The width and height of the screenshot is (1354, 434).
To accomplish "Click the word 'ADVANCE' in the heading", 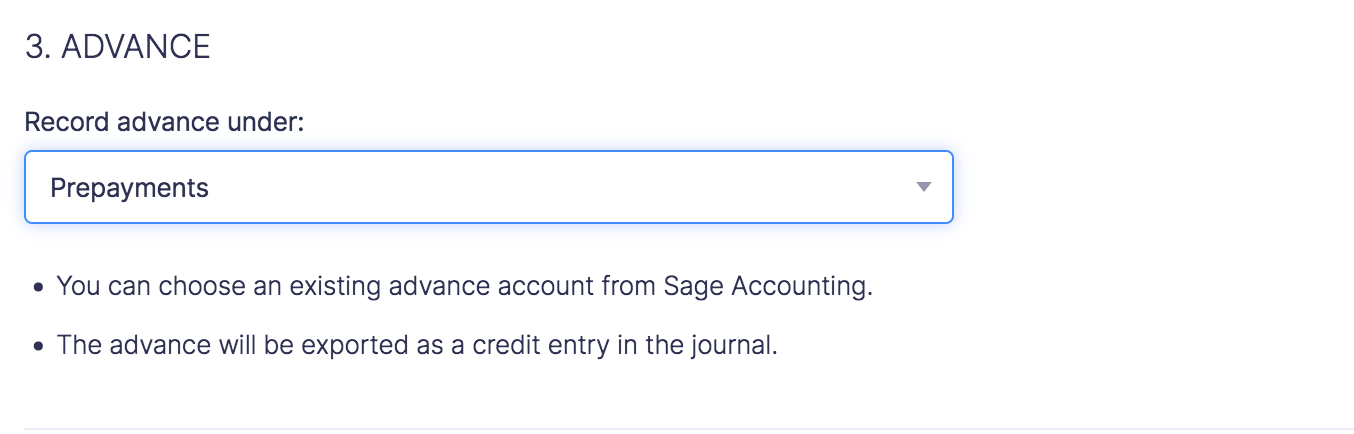I will coord(136,47).
